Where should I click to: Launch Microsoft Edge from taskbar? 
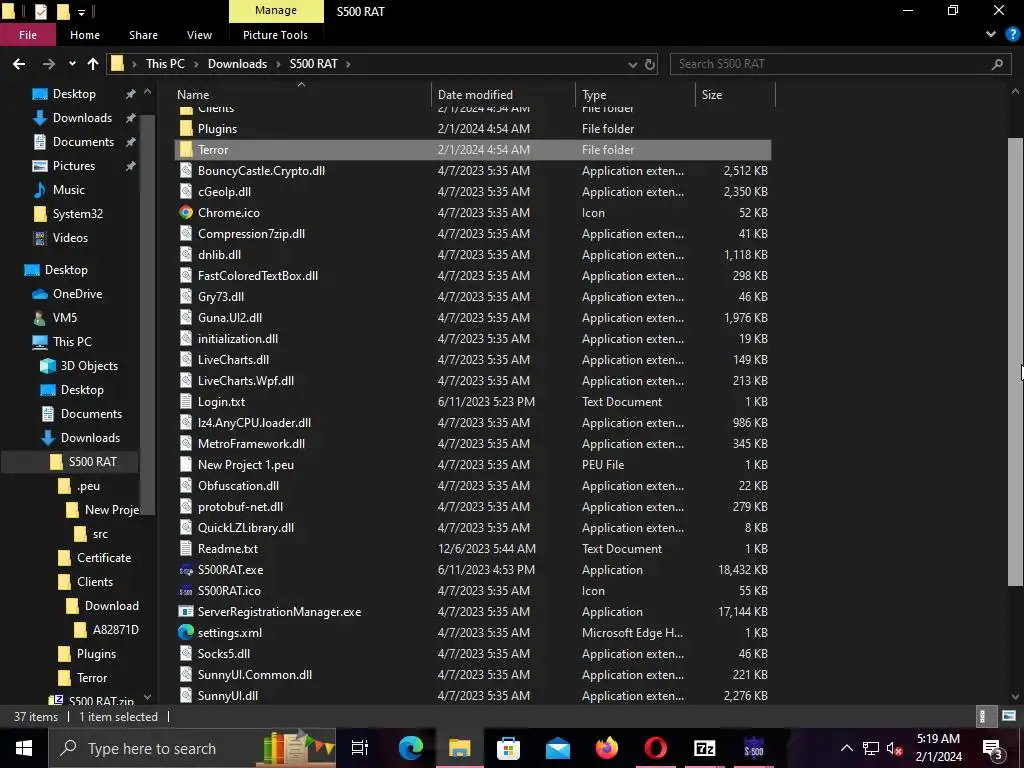[x=411, y=748]
